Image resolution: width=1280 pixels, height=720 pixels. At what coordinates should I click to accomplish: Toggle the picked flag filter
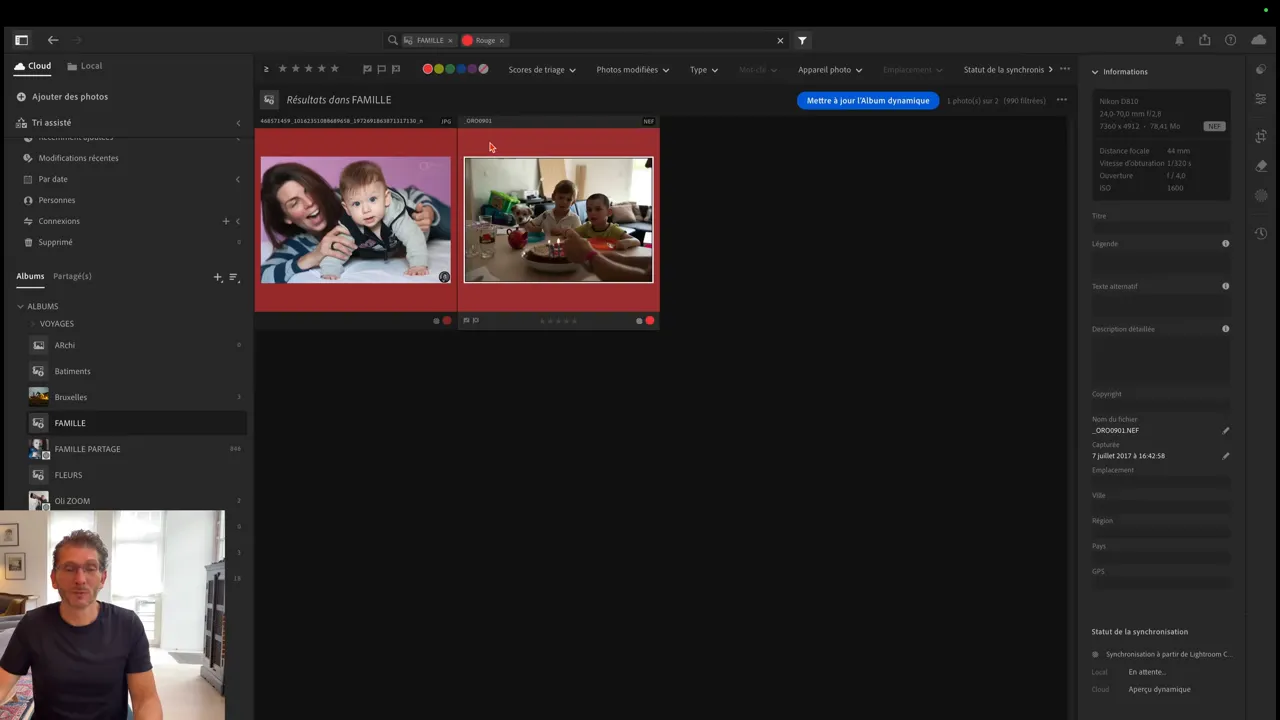coord(367,69)
